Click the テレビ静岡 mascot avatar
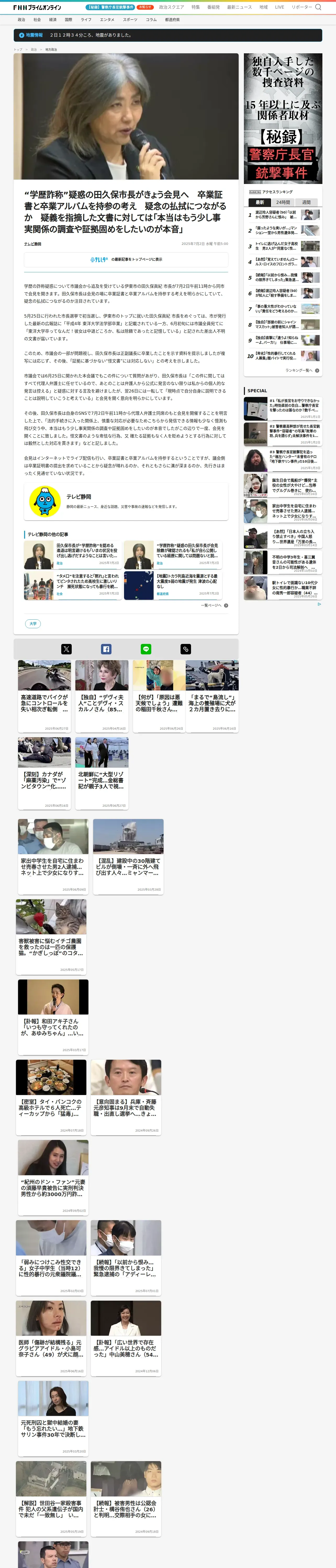The width and height of the screenshot is (336, 1568). [44, 501]
